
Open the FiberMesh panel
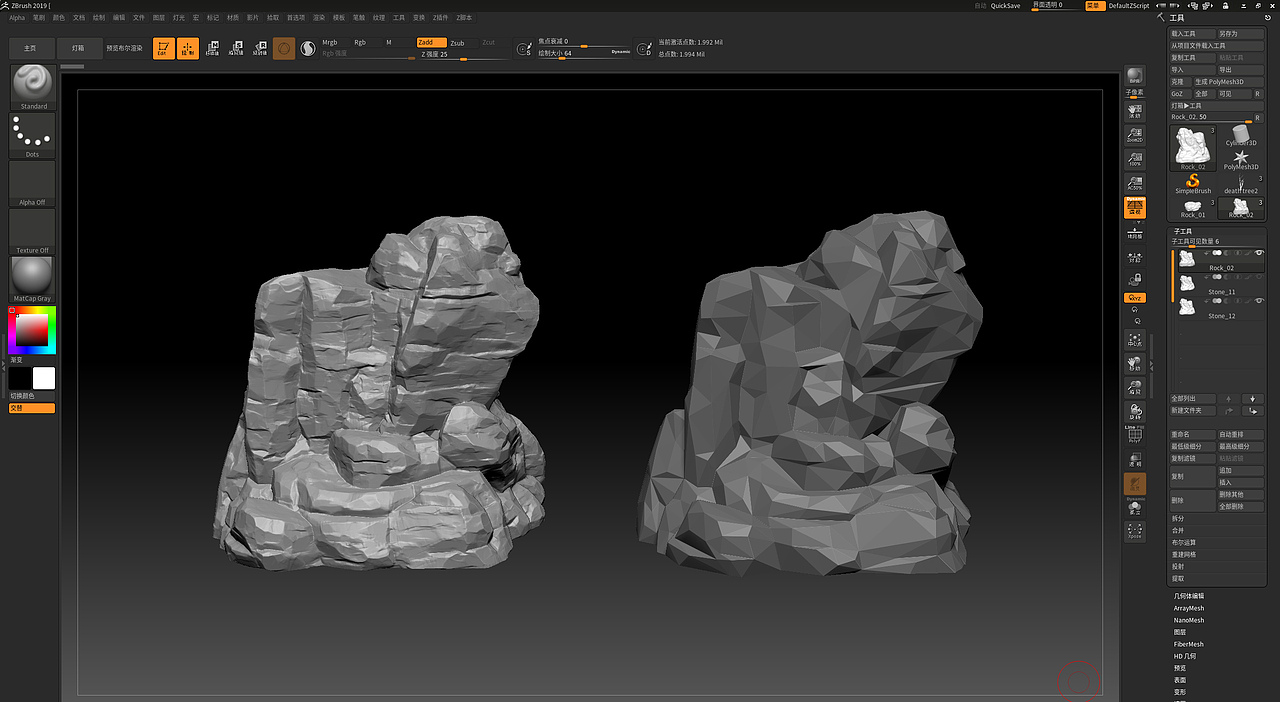pos(1188,644)
